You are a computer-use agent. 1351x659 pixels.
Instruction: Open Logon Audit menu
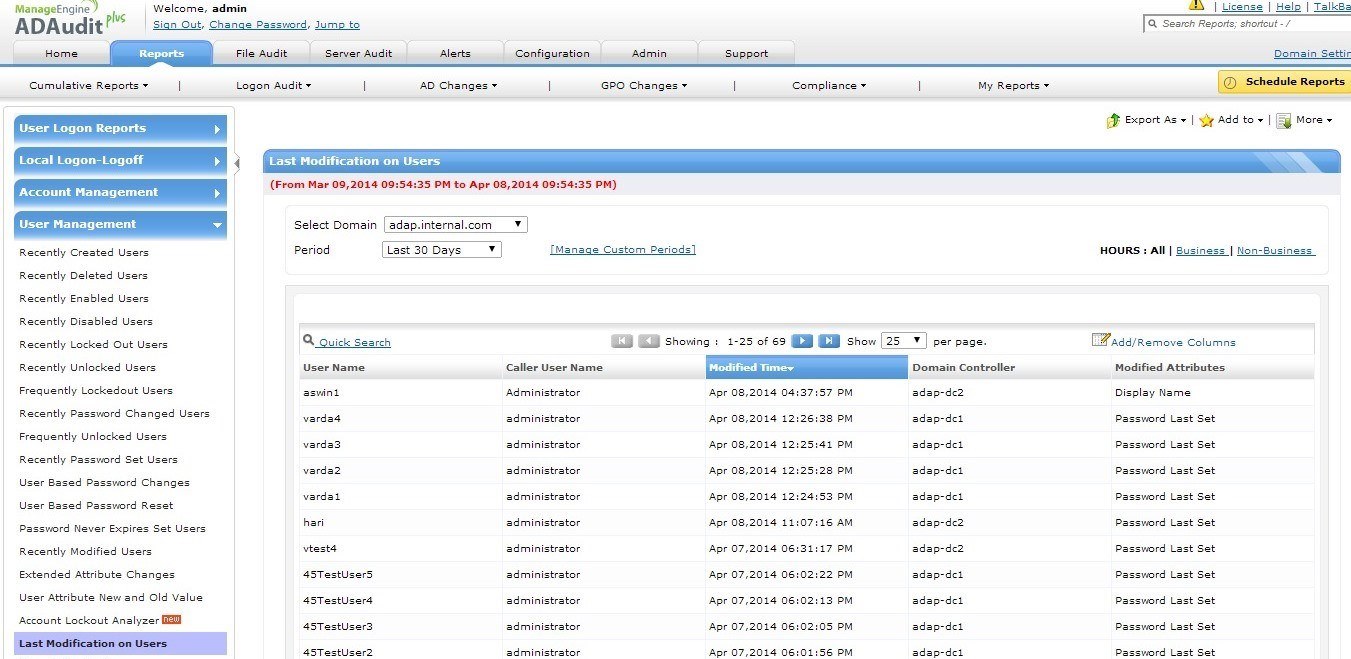pos(273,86)
